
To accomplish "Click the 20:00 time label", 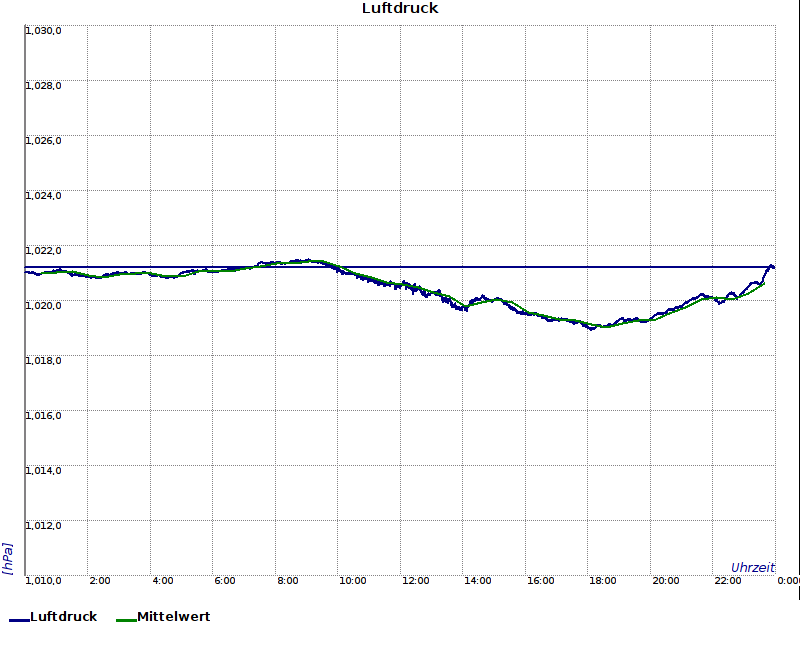I will click(x=666, y=581).
